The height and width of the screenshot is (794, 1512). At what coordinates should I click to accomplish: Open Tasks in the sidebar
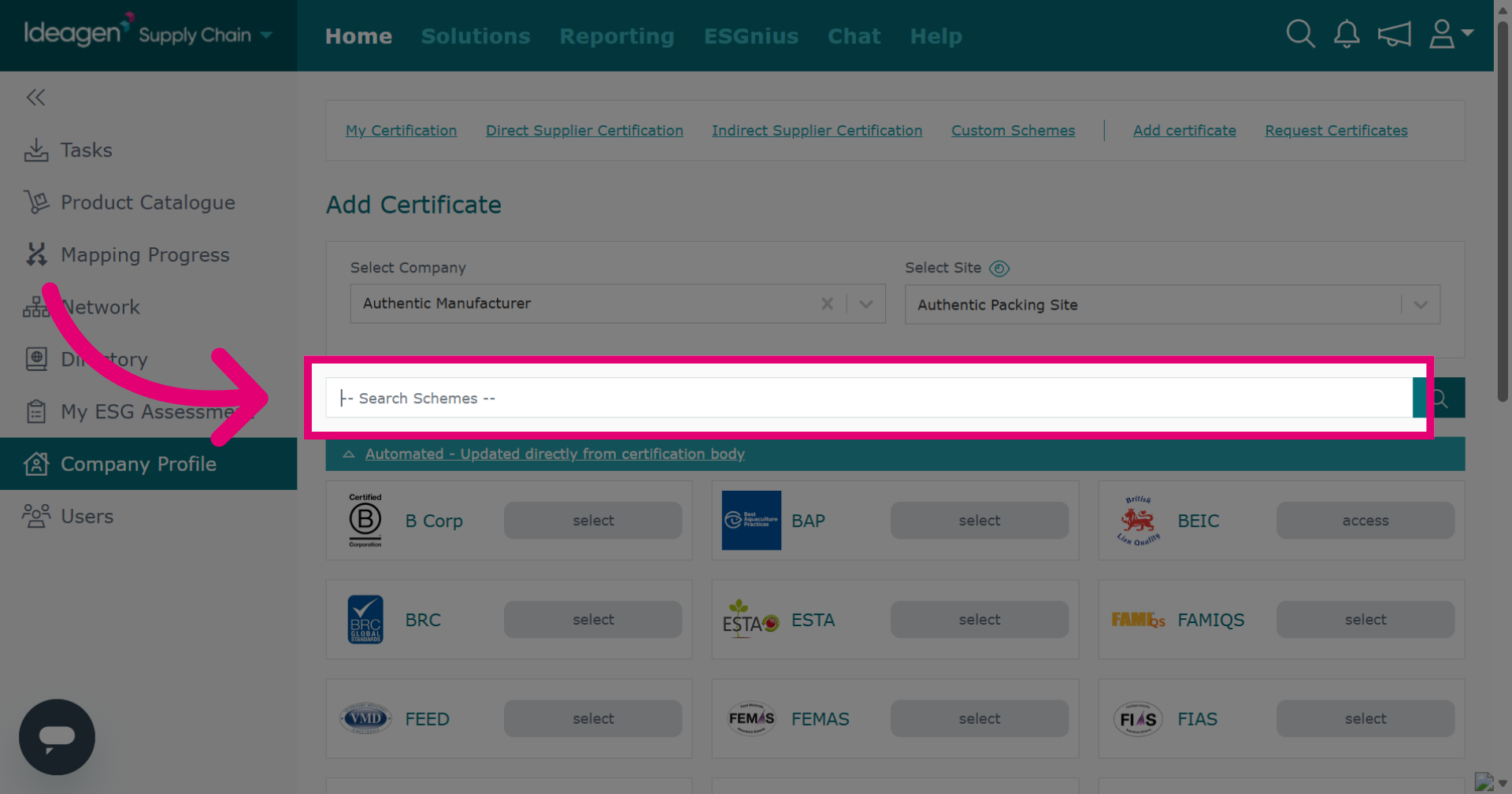[x=148, y=150]
